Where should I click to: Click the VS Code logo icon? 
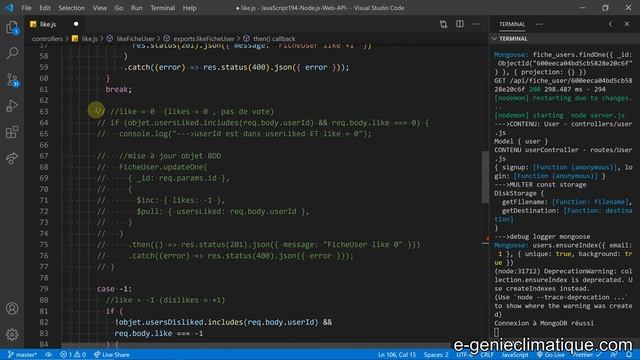pyautogui.click(x=9, y=8)
